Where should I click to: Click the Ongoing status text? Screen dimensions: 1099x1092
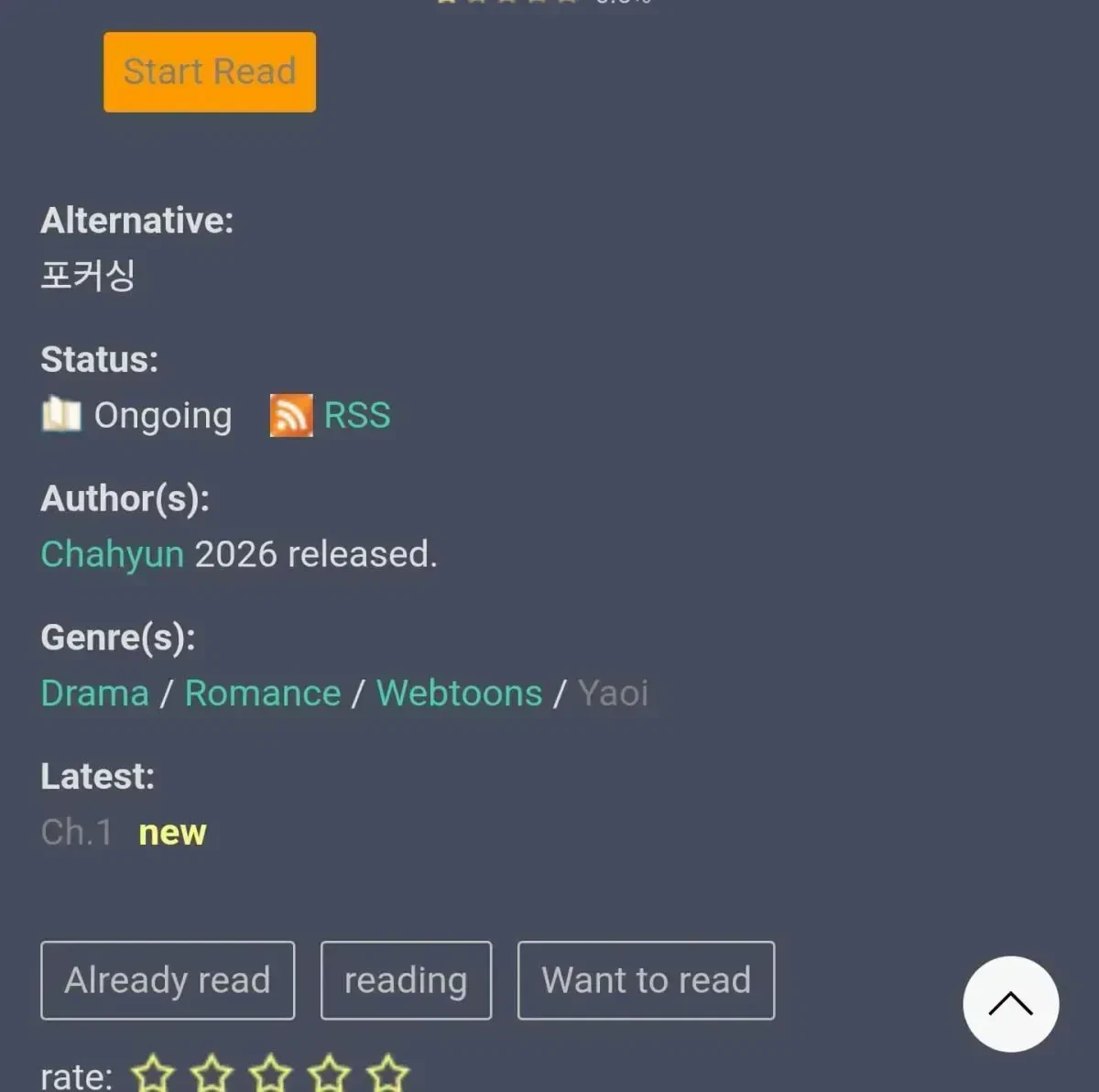pyautogui.click(x=163, y=416)
